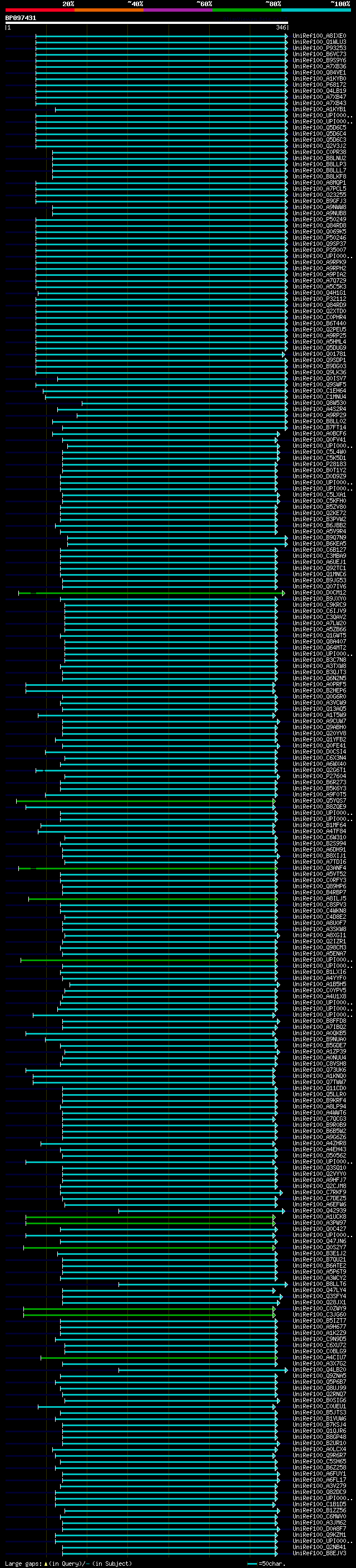Select the UniRef100_B3C7N8 label
The width and height of the screenshot is (356, 1568).
coord(319,660)
